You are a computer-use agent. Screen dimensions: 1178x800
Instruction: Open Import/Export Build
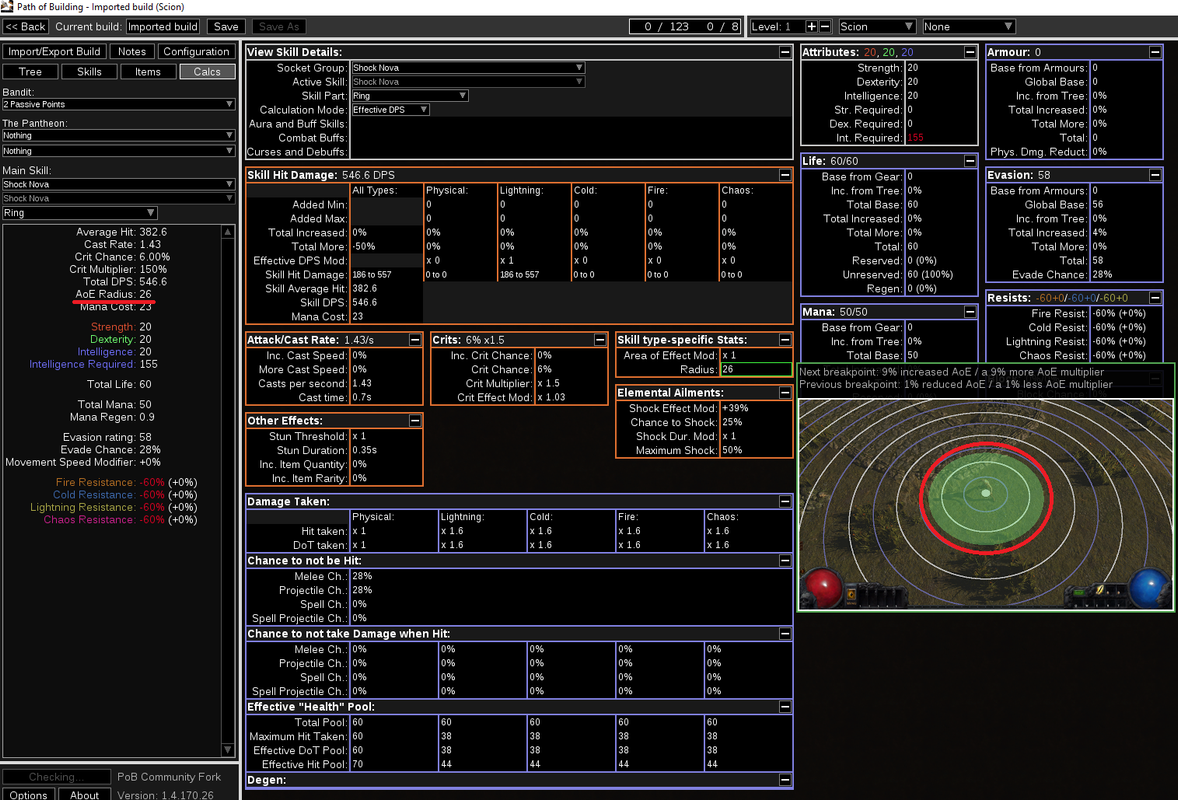[x=54, y=51]
